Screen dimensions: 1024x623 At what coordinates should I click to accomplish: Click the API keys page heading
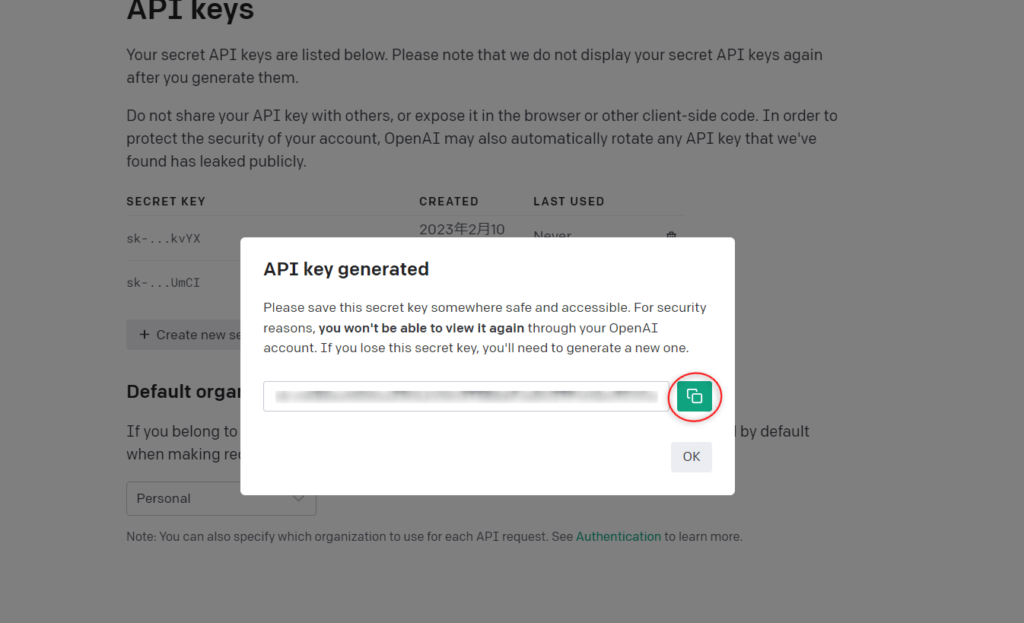[190, 10]
